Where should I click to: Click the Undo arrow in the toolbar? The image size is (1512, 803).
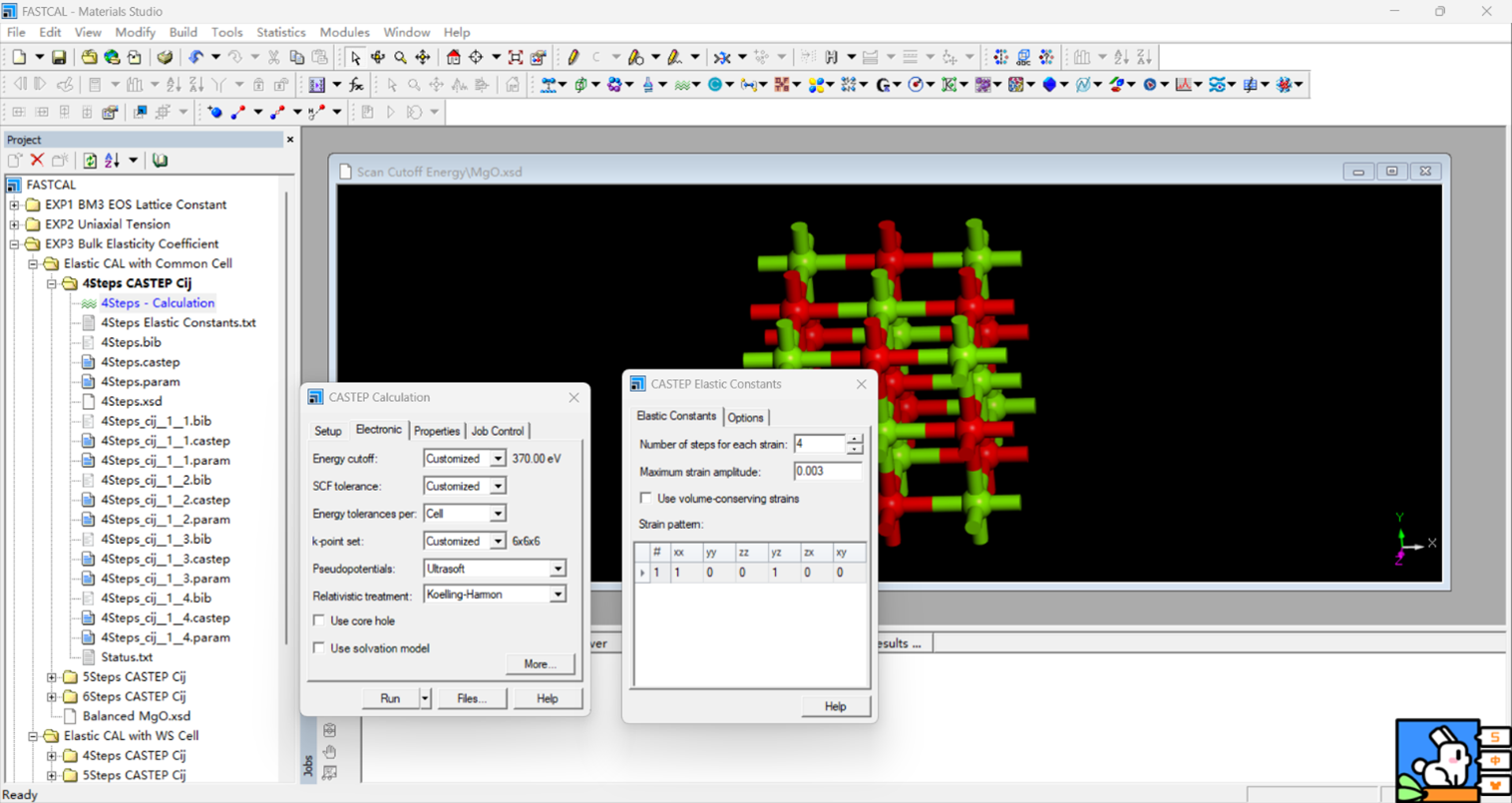(195, 58)
